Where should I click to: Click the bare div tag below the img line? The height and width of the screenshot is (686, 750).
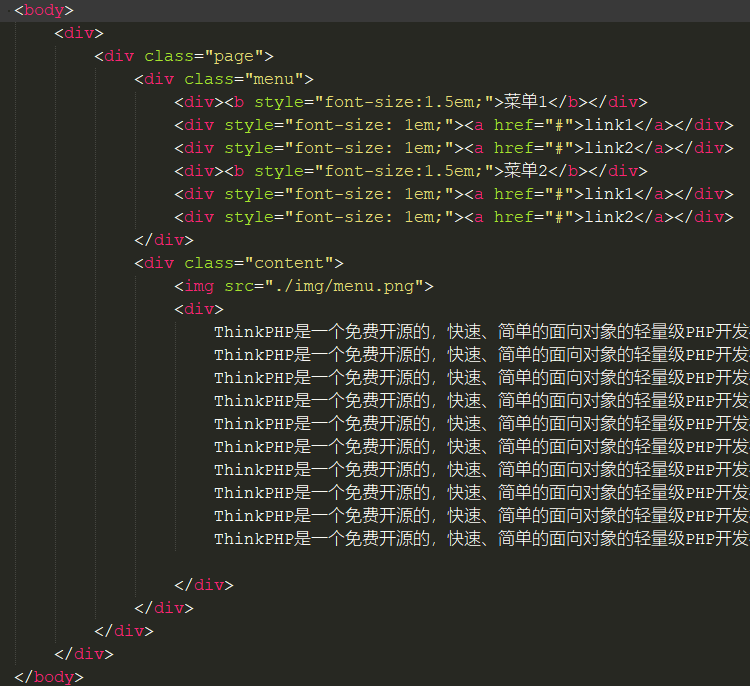click(199, 309)
